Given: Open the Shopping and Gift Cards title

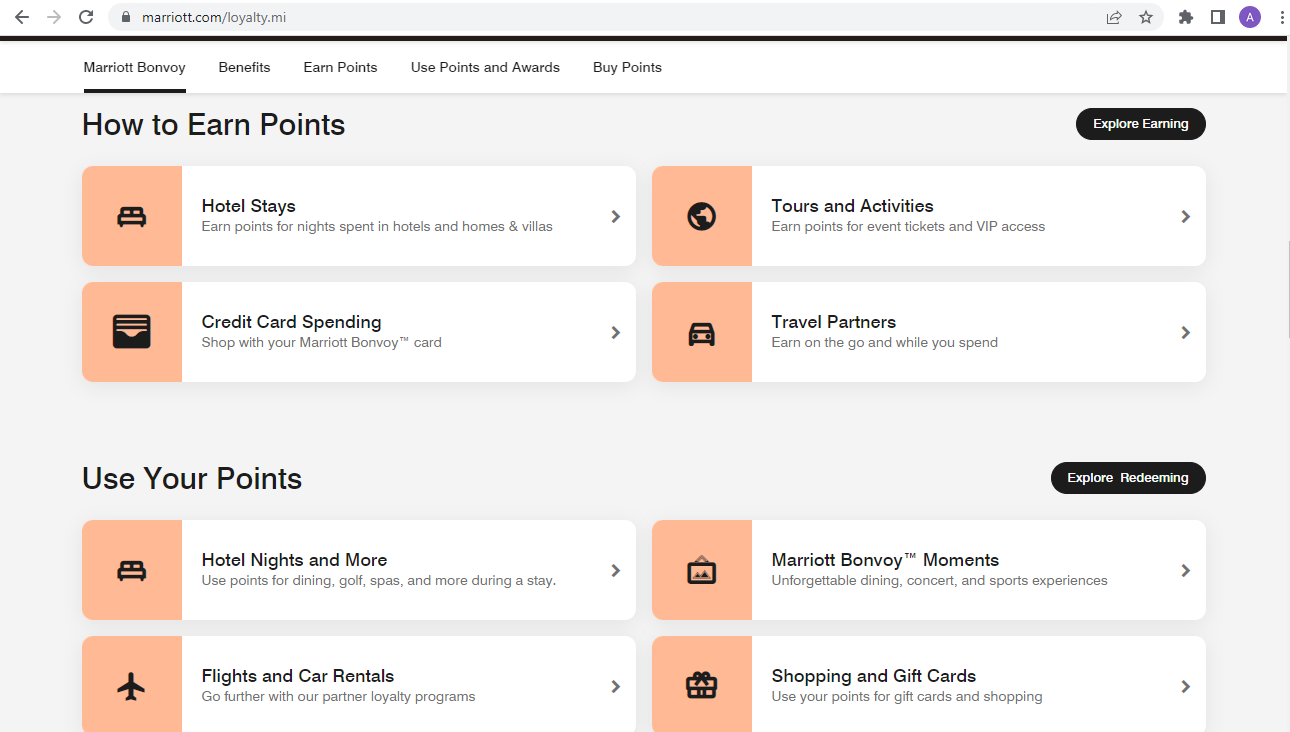Looking at the screenshot, I should pyautogui.click(x=873, y=676).
